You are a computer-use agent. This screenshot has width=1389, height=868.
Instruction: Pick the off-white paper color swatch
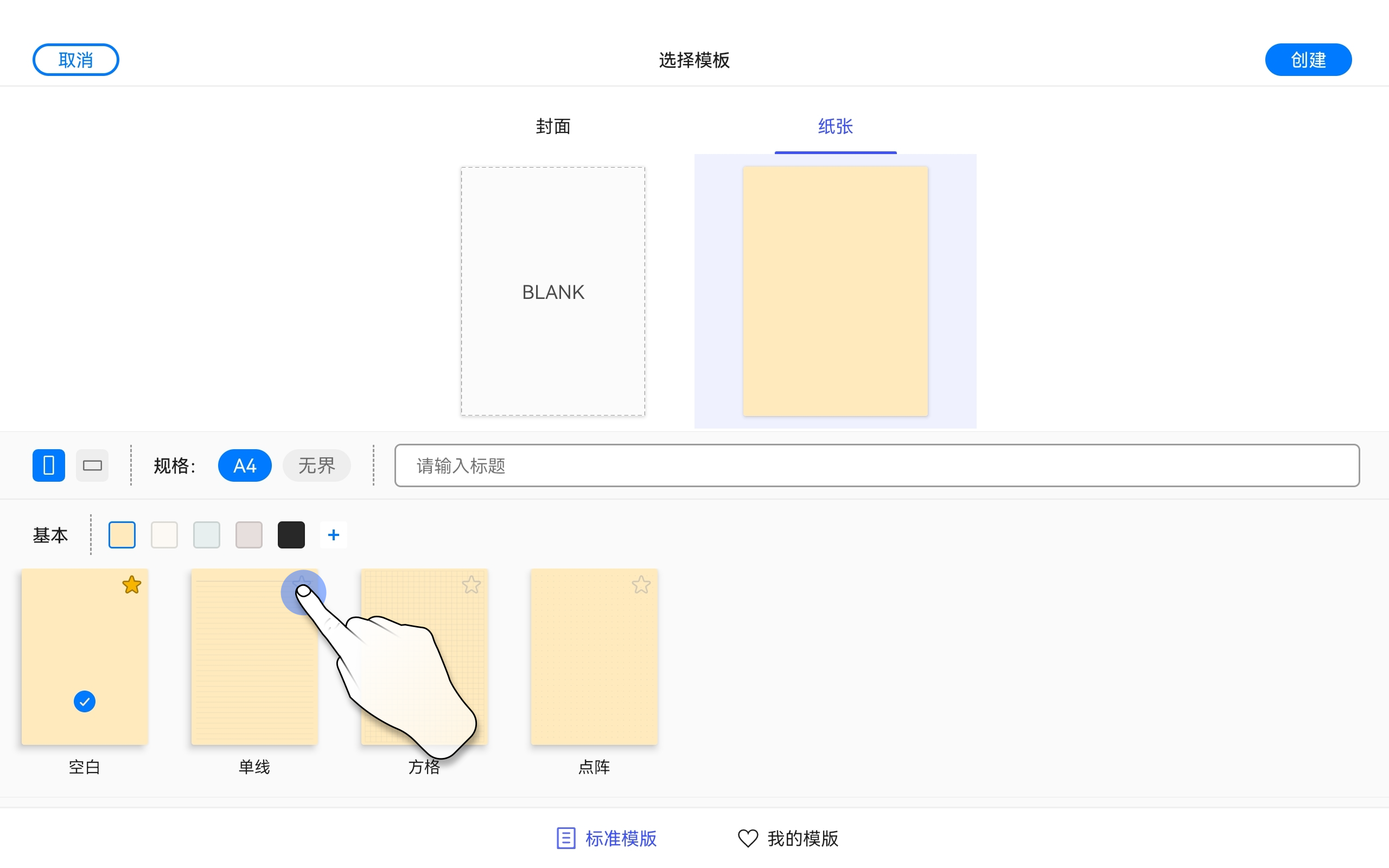click(164, 535)
